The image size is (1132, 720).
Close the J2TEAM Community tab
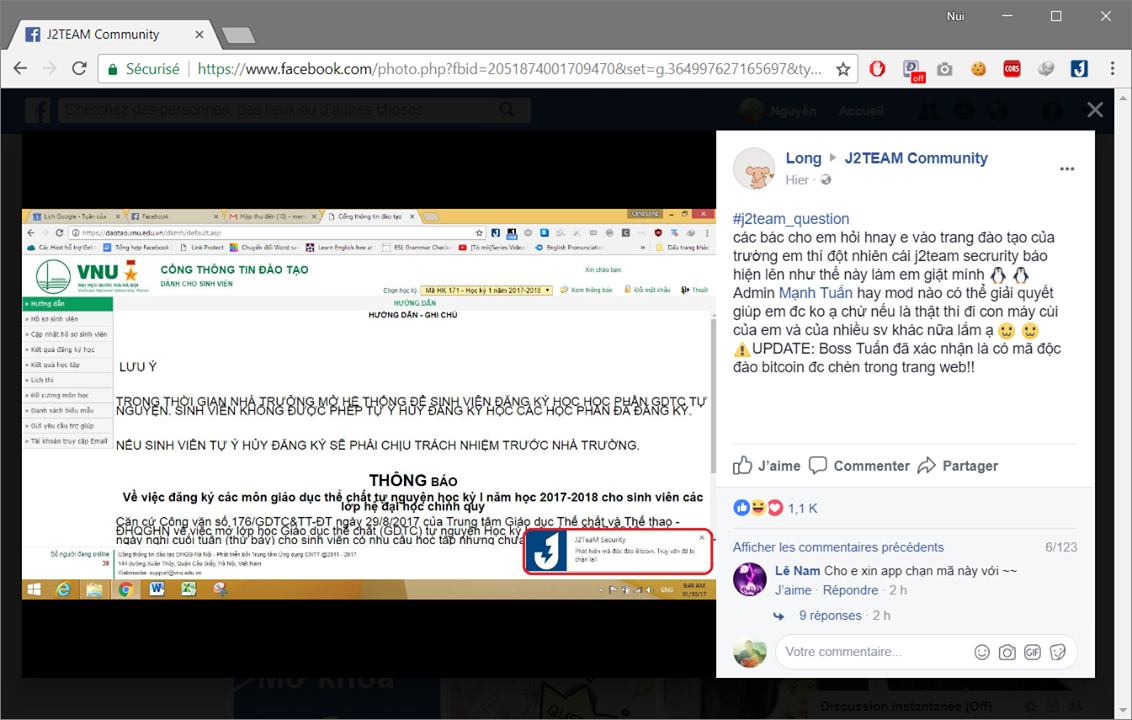[199, 34]
